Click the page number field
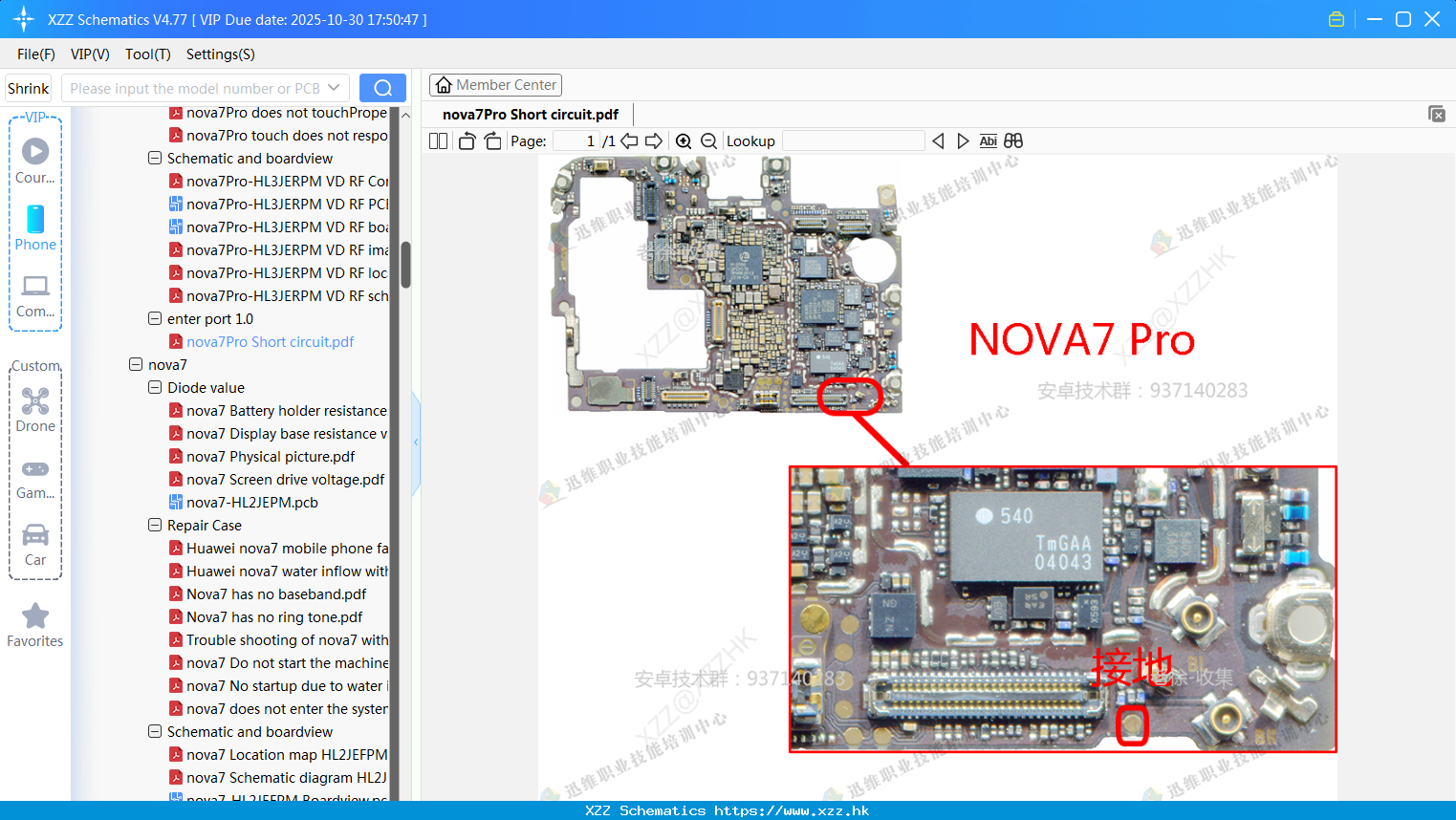 click(576, 141)
